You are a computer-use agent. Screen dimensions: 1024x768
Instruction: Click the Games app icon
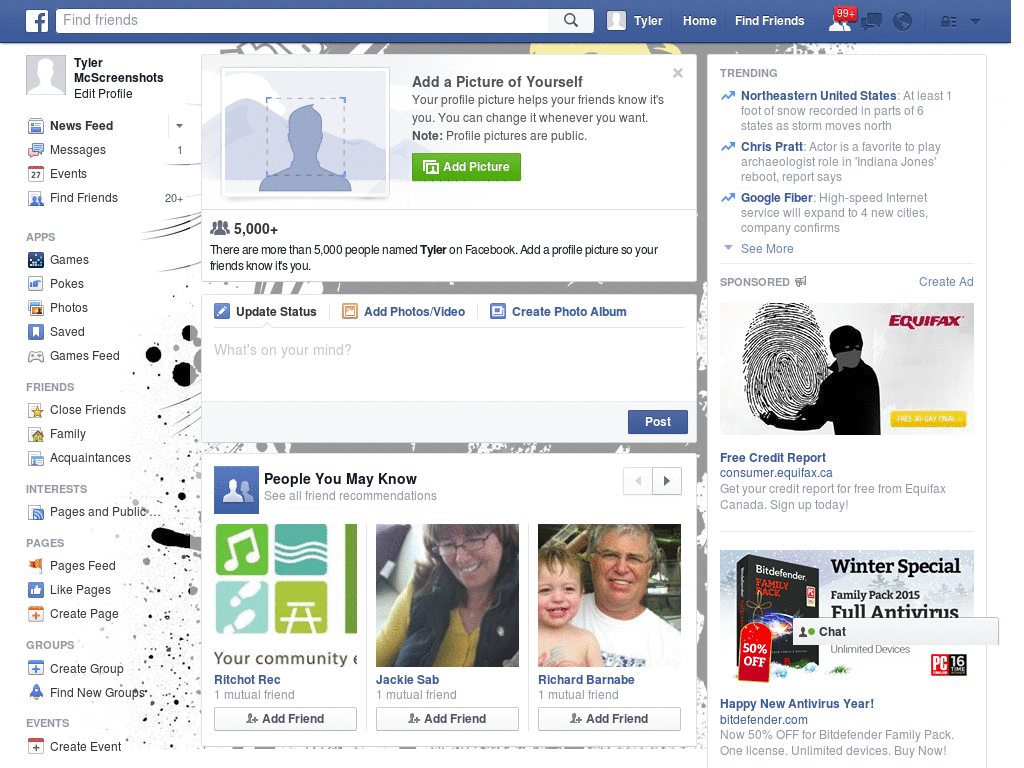pos(36,260)
